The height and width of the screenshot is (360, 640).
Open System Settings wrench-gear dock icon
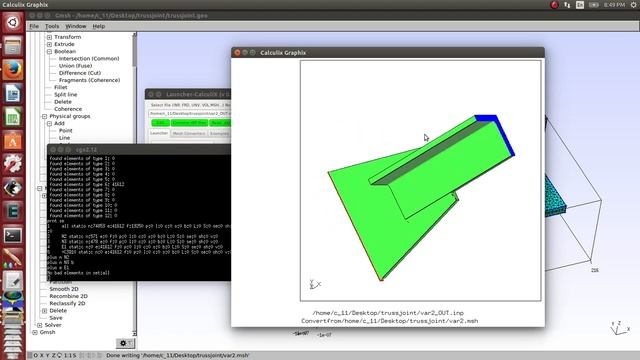pos(13,164)
